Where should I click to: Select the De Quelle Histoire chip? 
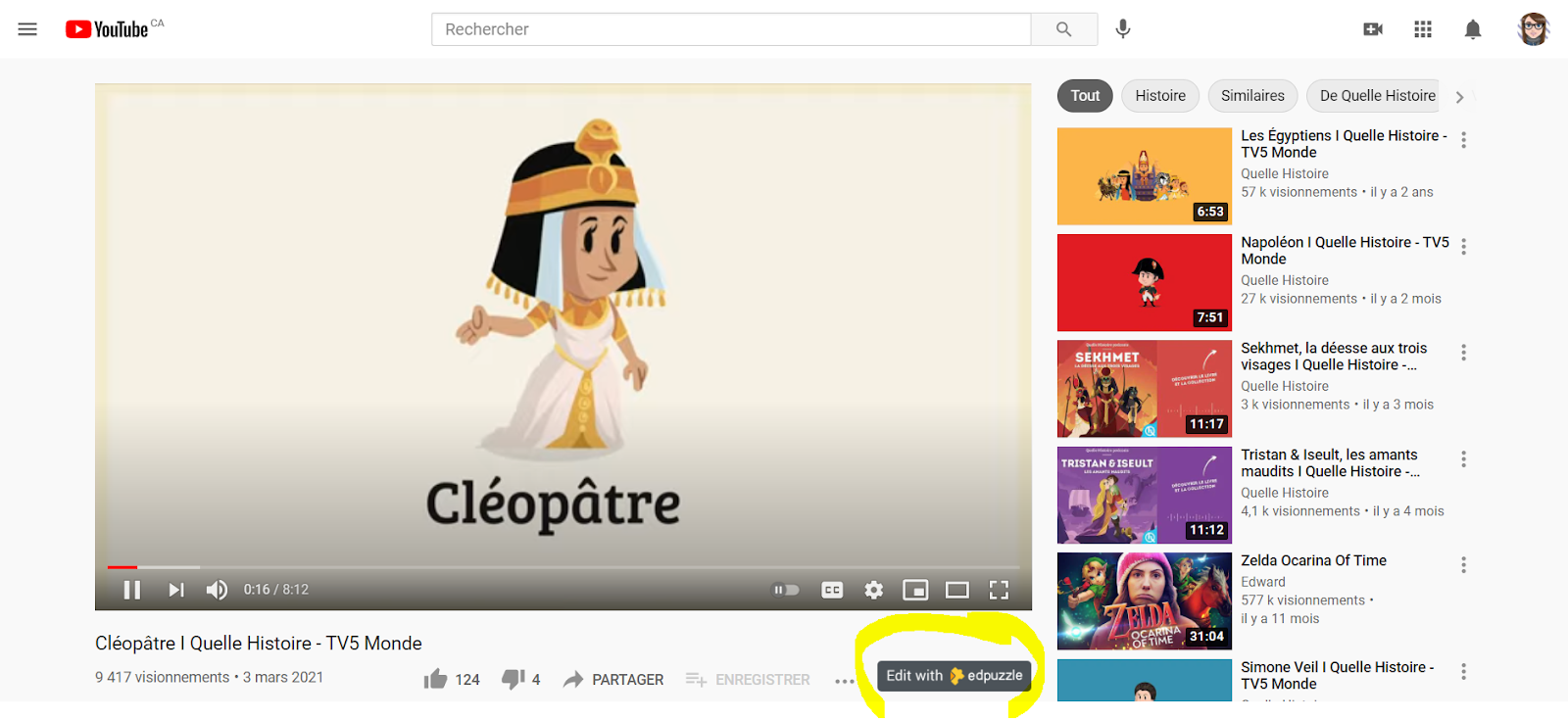(x=1373, y=96)
